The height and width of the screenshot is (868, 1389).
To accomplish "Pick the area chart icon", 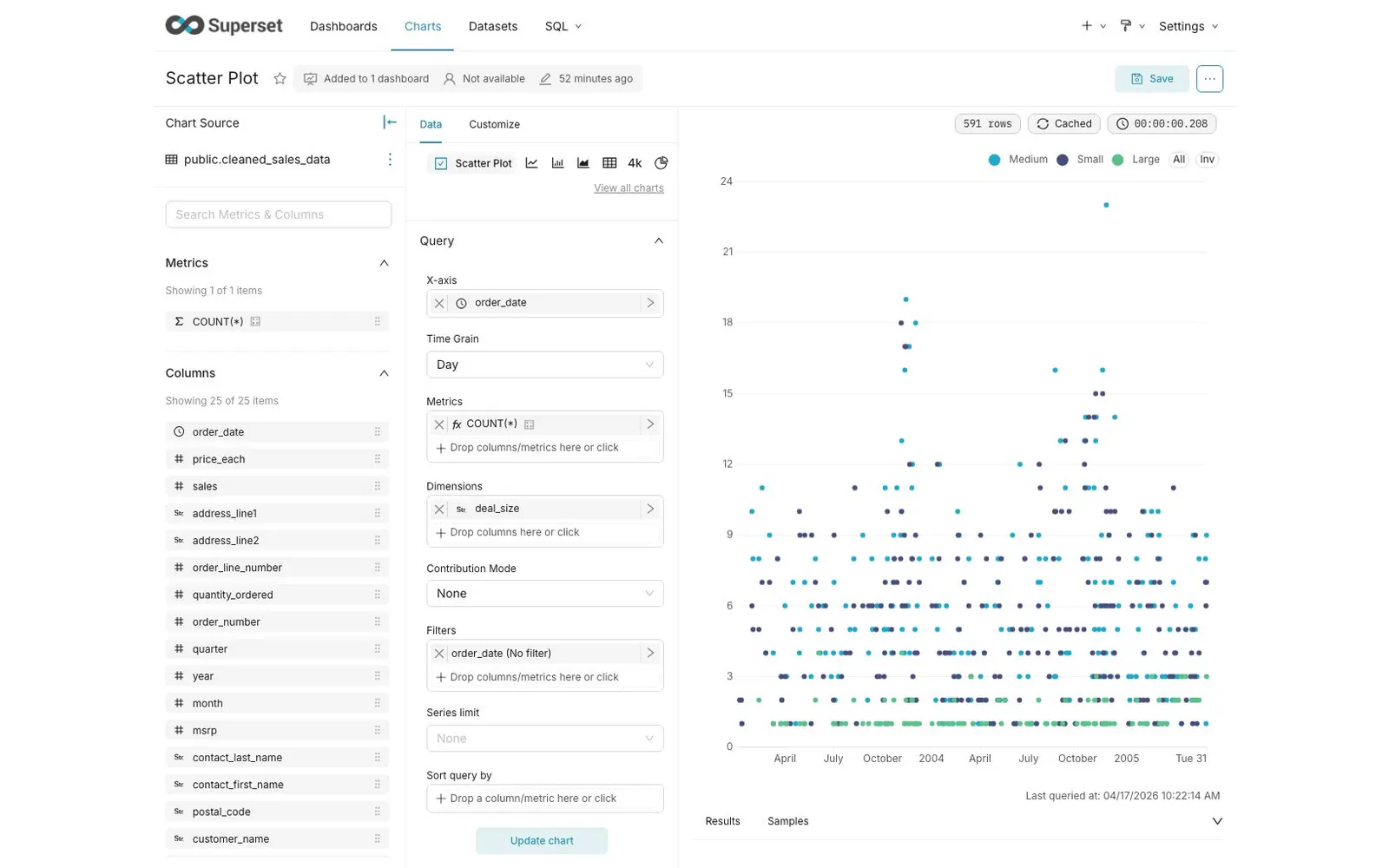I will click(583, 163).
